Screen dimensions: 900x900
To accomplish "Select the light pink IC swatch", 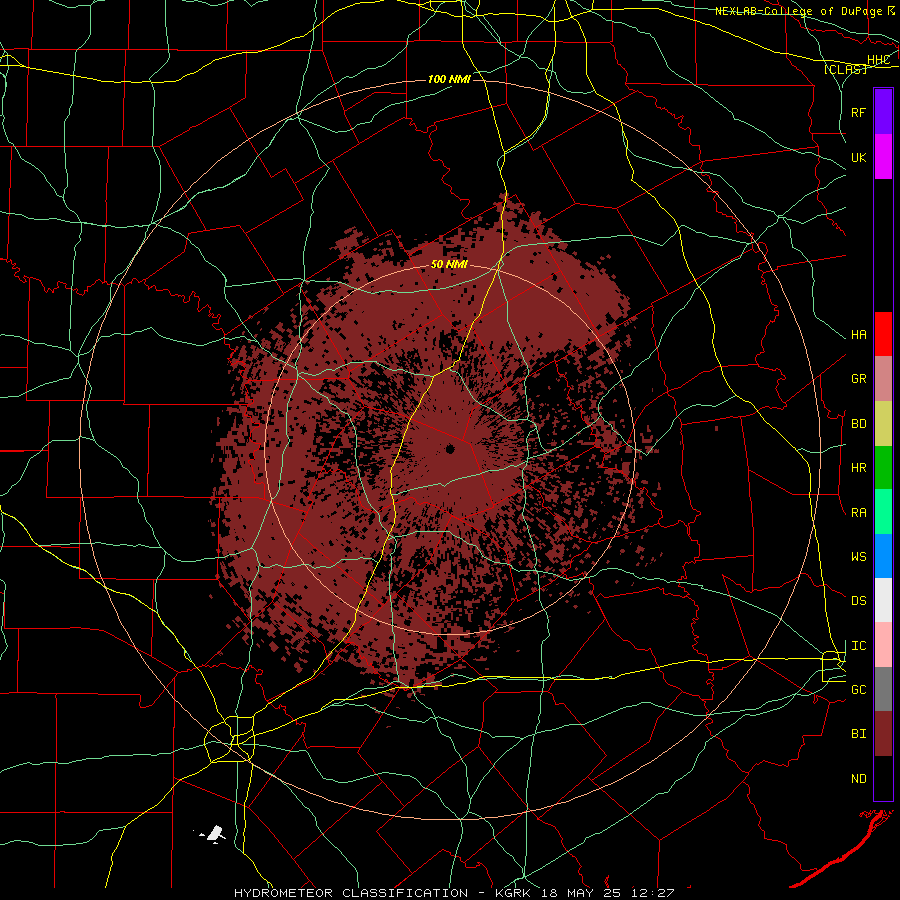I will [883, 645].
